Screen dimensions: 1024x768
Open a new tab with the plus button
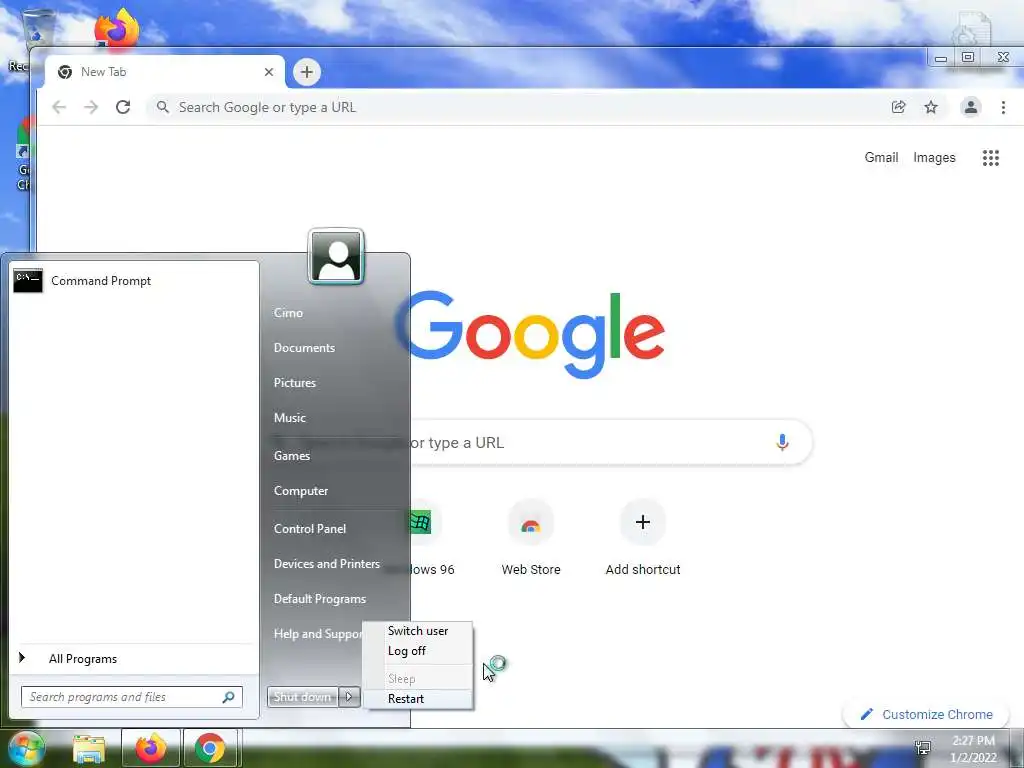click(307, 72)
